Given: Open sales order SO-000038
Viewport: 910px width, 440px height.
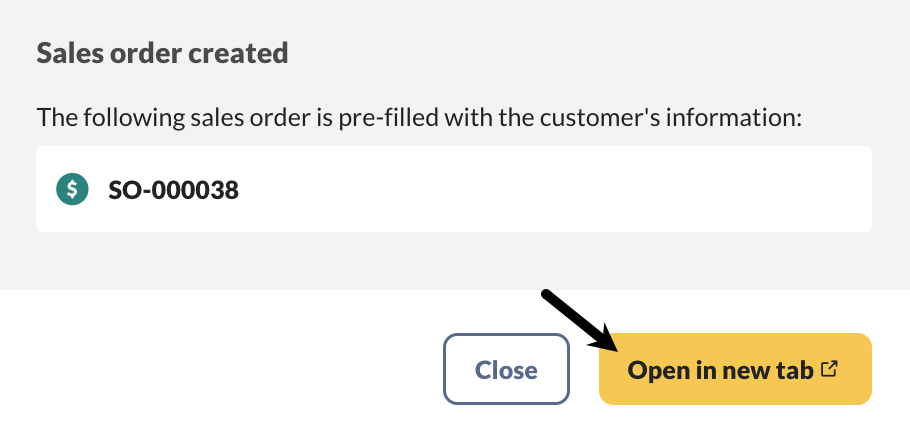Looking at the screenshot, I should point(173,189).
